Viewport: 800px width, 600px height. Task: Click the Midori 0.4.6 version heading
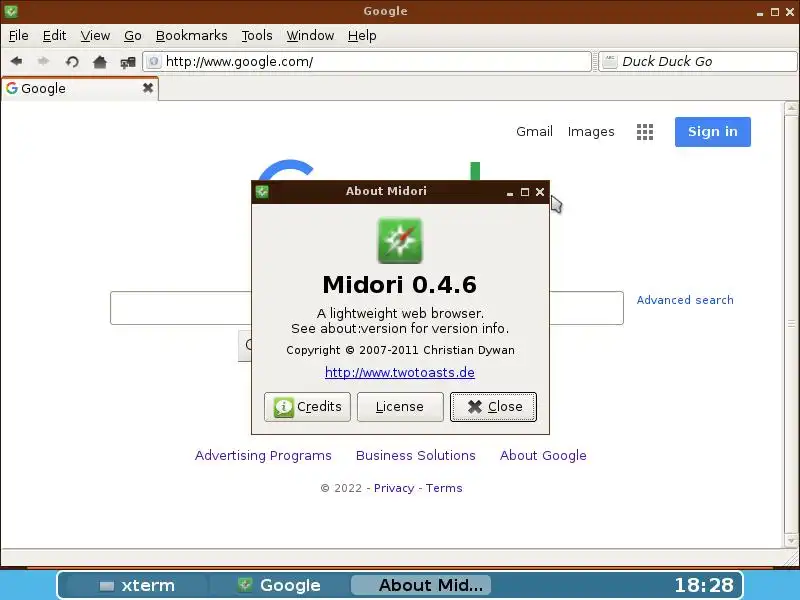(399, 285)
